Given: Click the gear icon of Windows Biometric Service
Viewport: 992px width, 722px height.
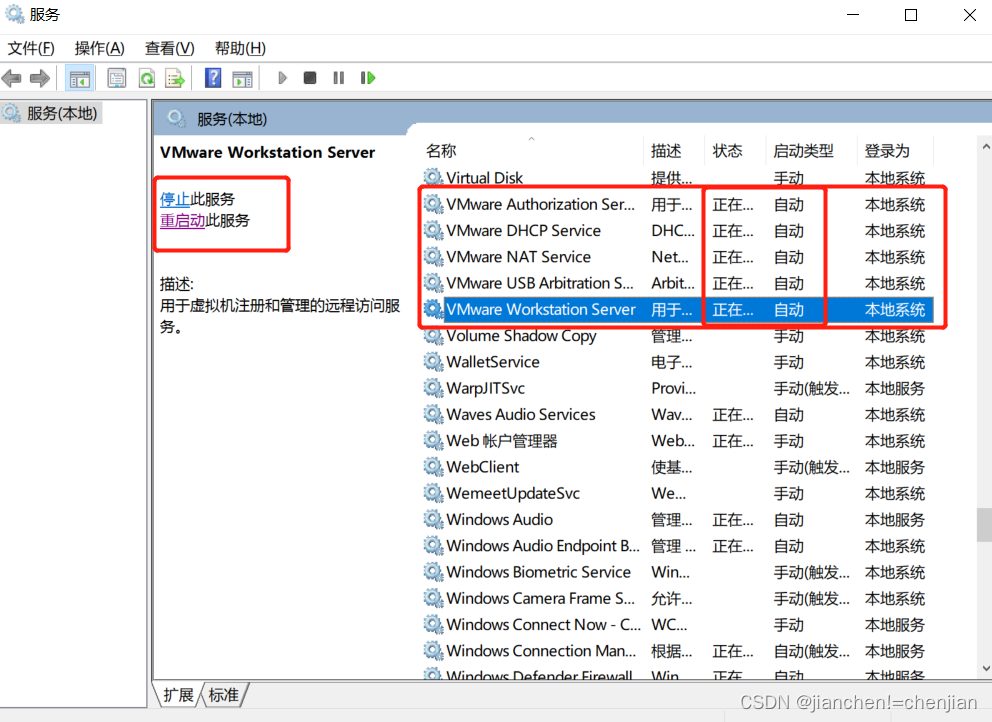Looking at the screenshot, I should tap(433, 571).
